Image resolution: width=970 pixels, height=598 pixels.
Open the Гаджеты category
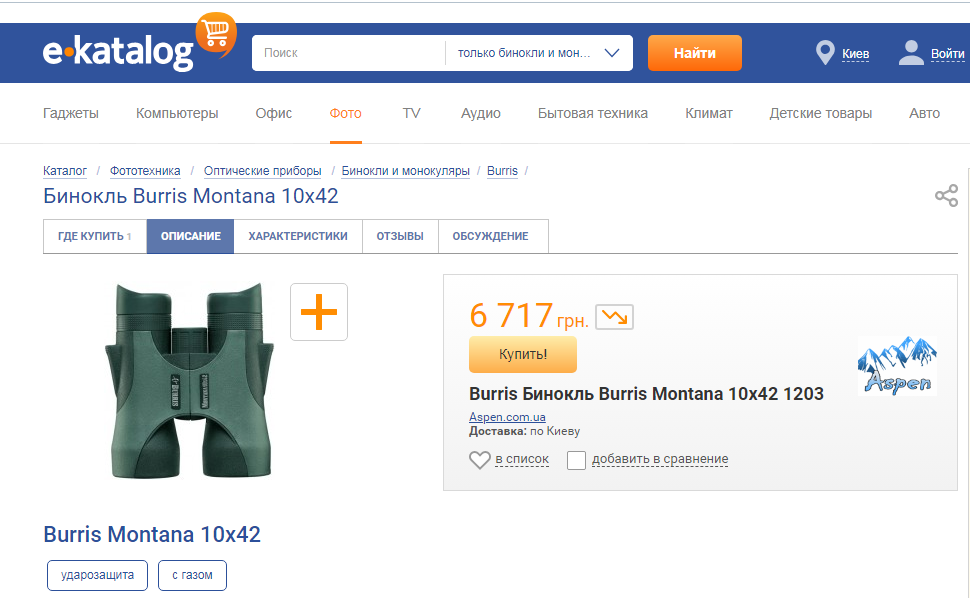click(71, 113)
